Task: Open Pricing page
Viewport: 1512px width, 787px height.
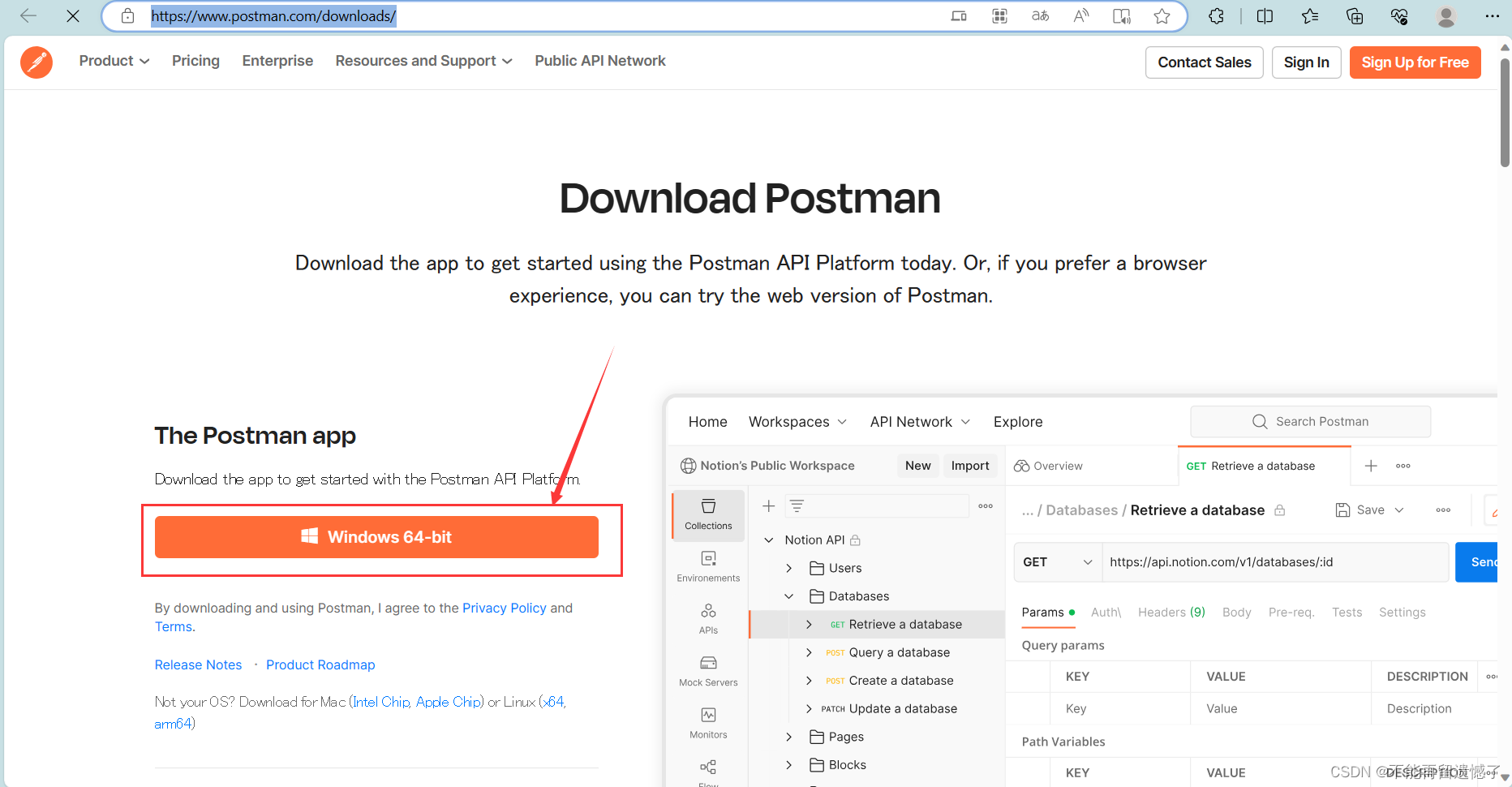Action: [x=195, y=61]
